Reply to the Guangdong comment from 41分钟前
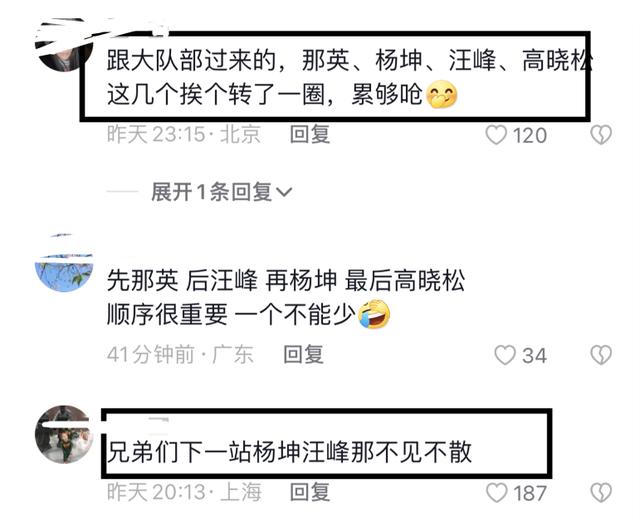 (303, 354)
